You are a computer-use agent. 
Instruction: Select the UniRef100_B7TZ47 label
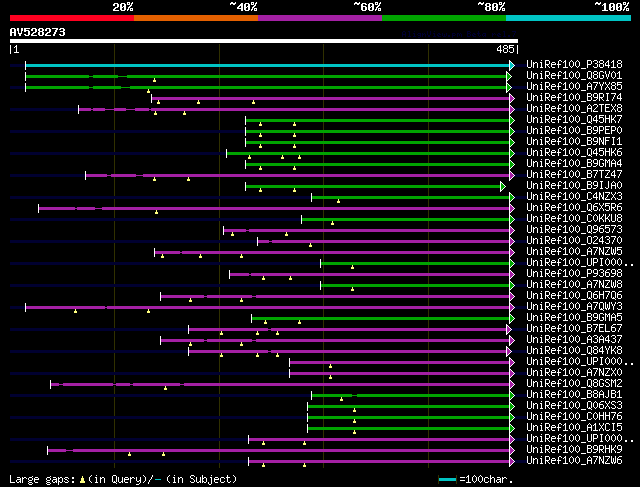click(574, 175)
